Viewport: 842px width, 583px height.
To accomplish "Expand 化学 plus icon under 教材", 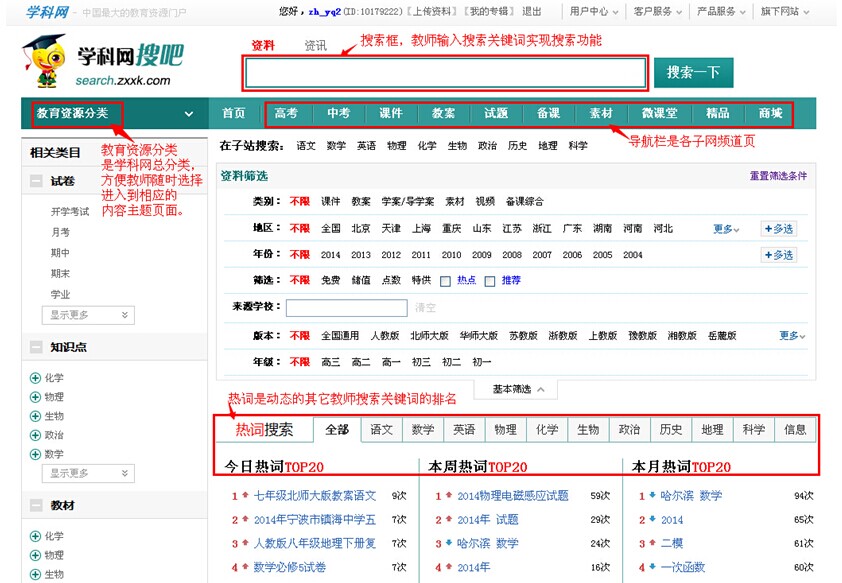I will [35, 536].
